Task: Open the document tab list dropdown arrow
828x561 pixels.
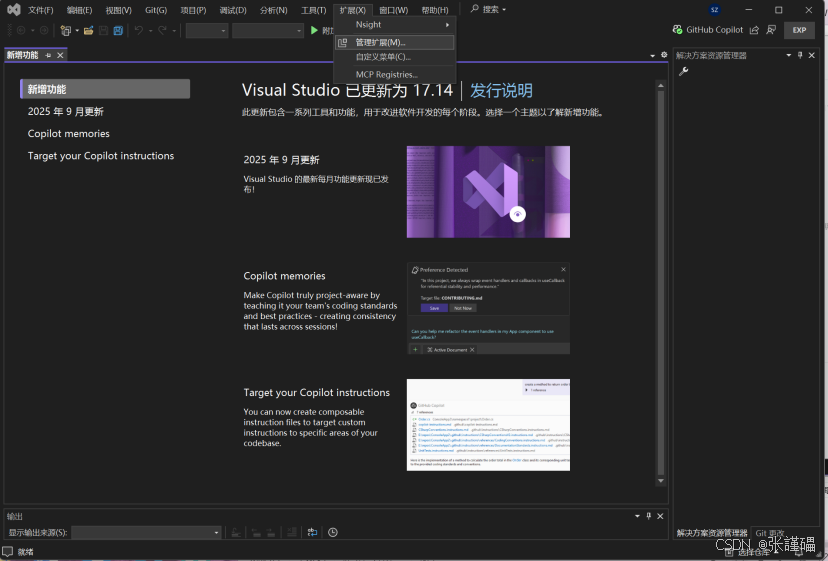Action: coord(653,55)
